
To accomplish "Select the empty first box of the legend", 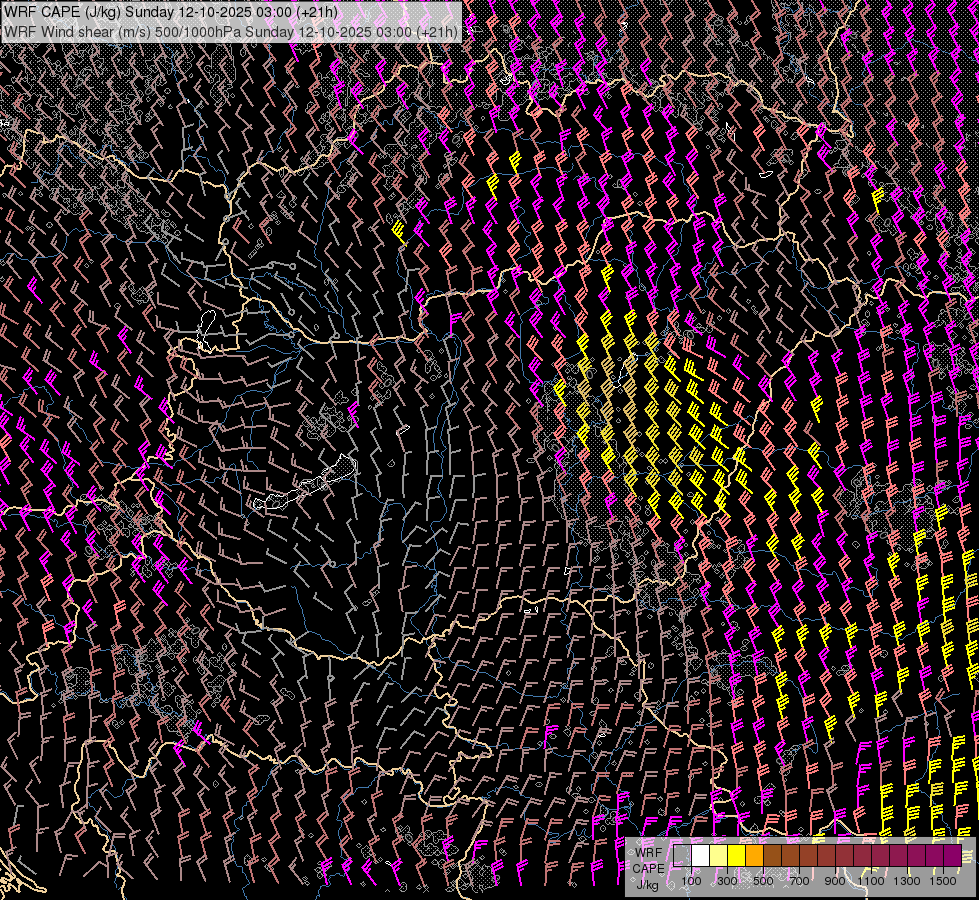I will pyautogui.click(x=683, y=856).
